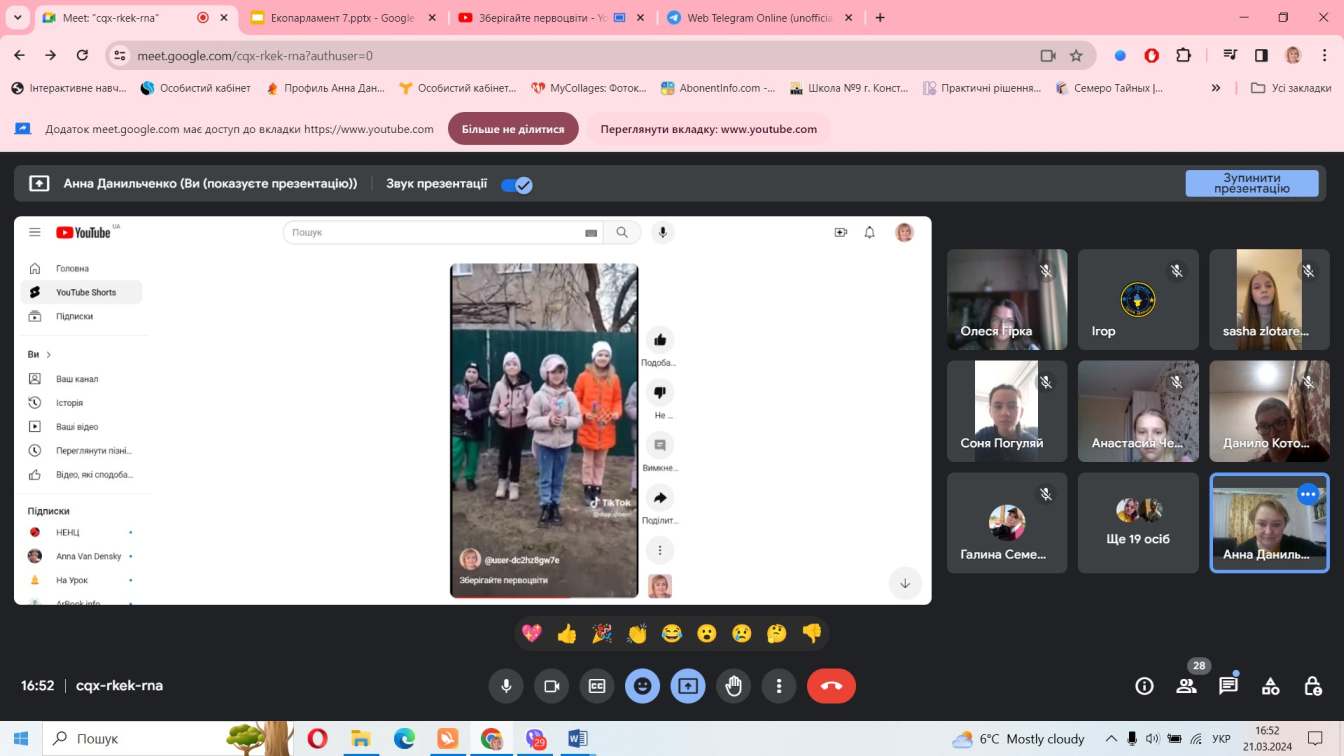Send the thumbs up reaction
Viewport: 1344px width, 756px height.
click(x=567, y=633)
